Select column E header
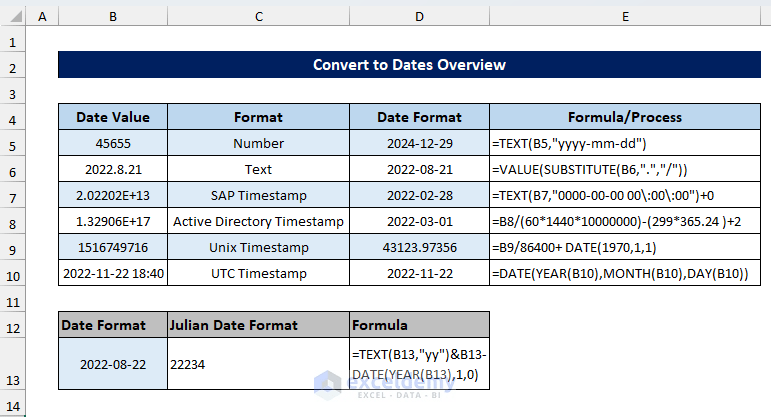Image resolution: width=771 pixels, height=417 pixels. 625,17
